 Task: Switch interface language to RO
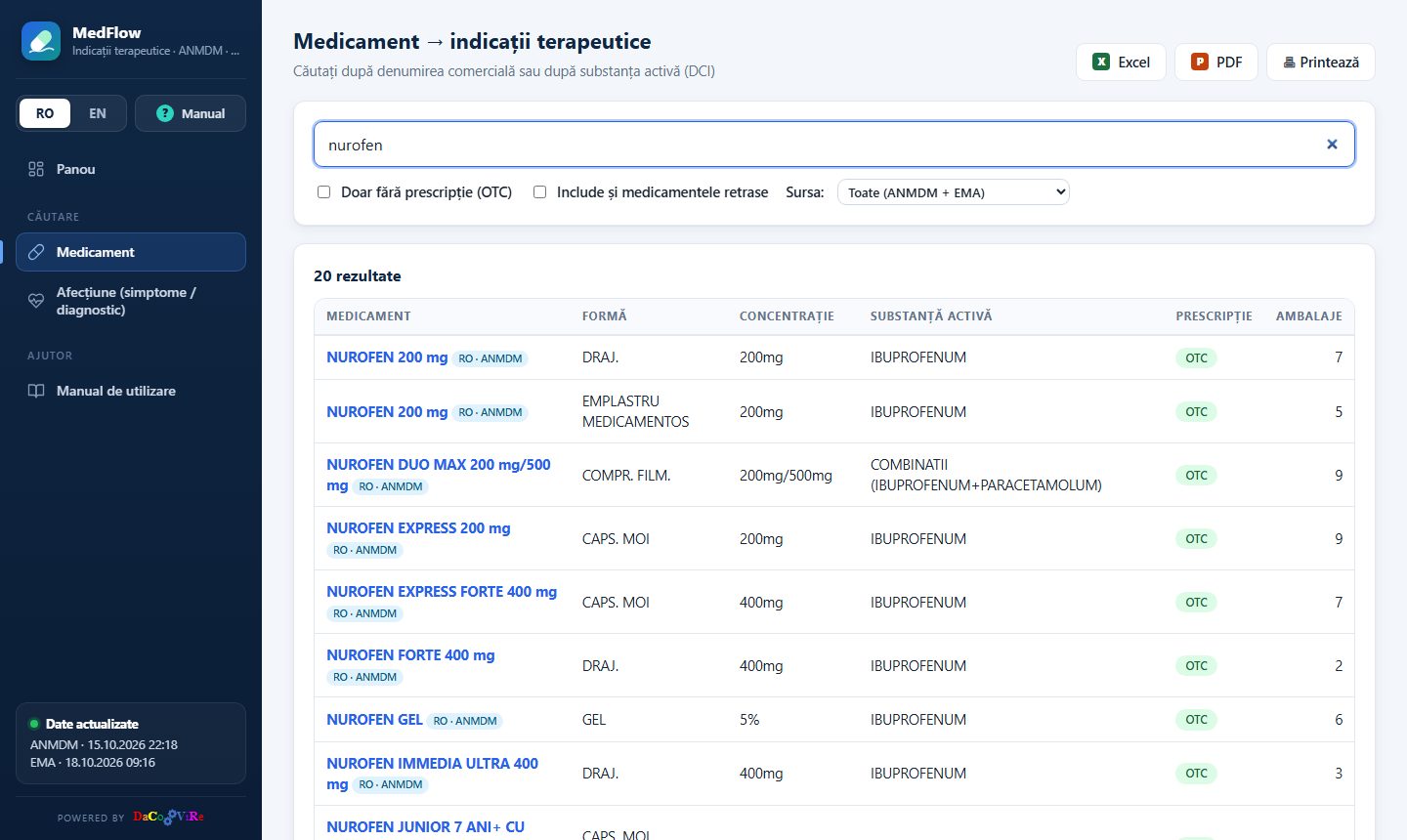point(45,113)
